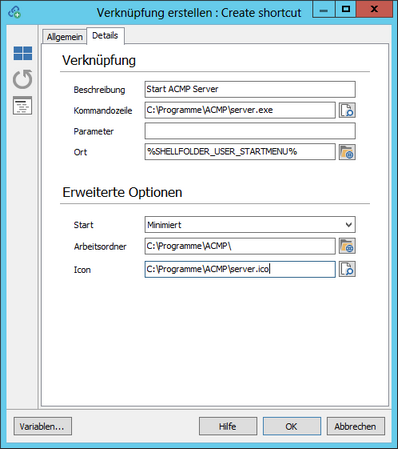The width and height of the screenshot is (398, 449).
Task: Click the Hilfe button
Action: click(228, 426)
